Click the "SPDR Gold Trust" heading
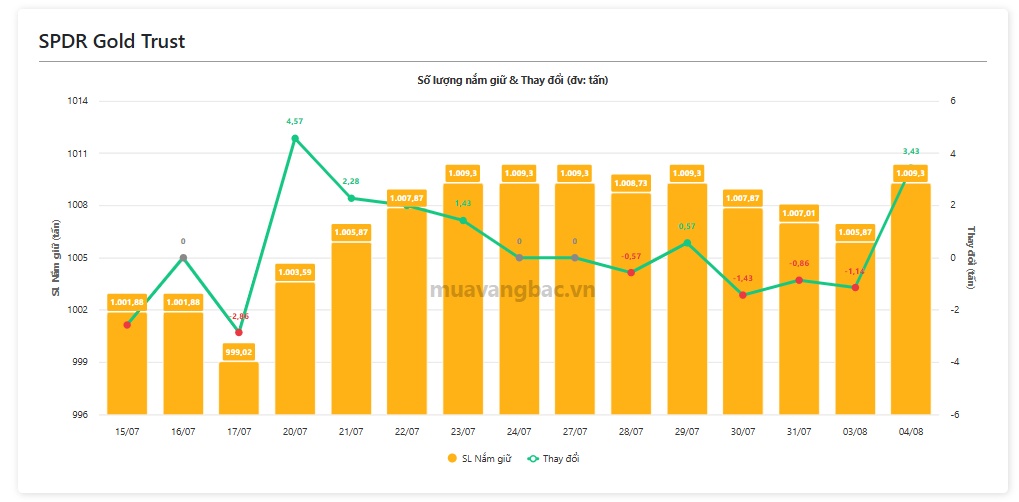The image size is (1019, 502). [112, 42]
